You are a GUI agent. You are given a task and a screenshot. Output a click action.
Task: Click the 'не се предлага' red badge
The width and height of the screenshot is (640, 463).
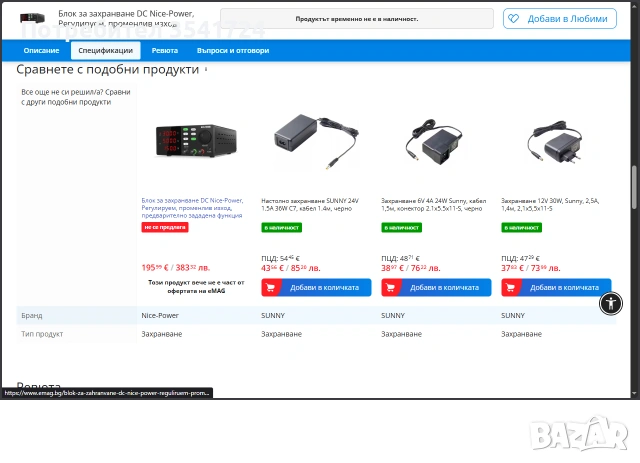pos(165,227)
